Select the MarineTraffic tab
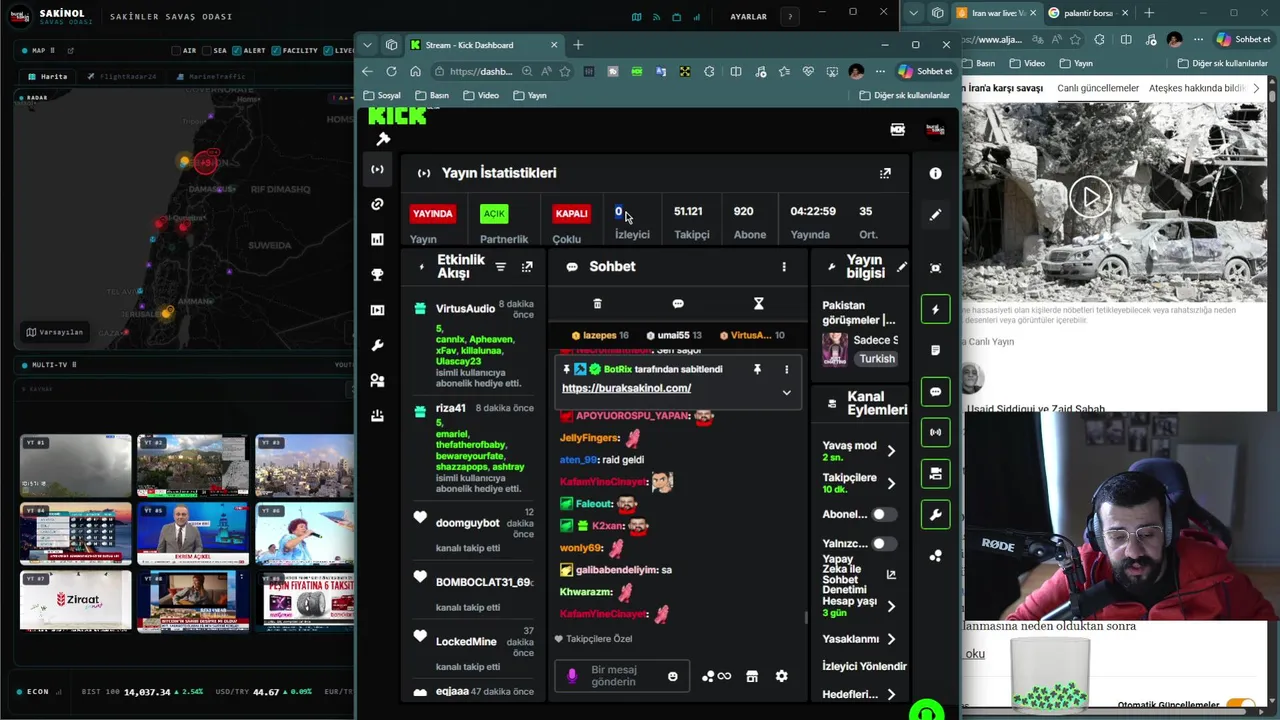Image resolution: width=1280 pixels, height=720 pixels. coord(211,76)
